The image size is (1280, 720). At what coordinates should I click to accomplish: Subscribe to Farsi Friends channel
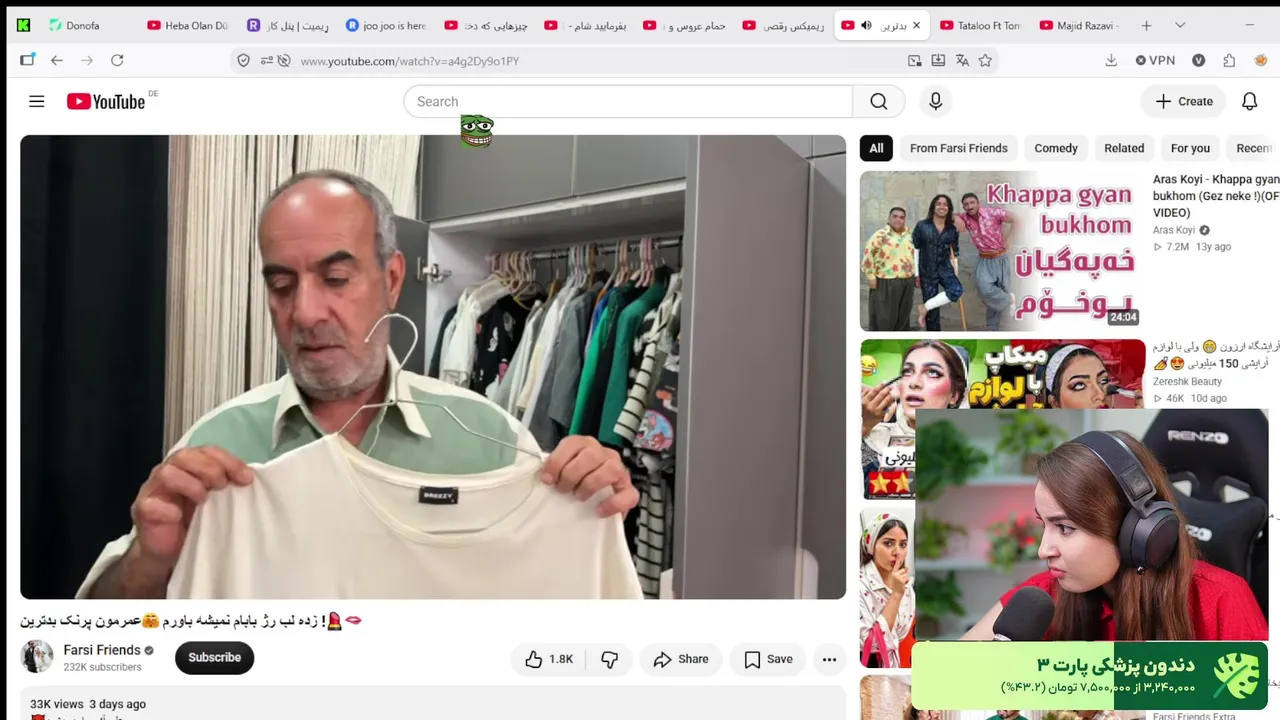point(214,657)
